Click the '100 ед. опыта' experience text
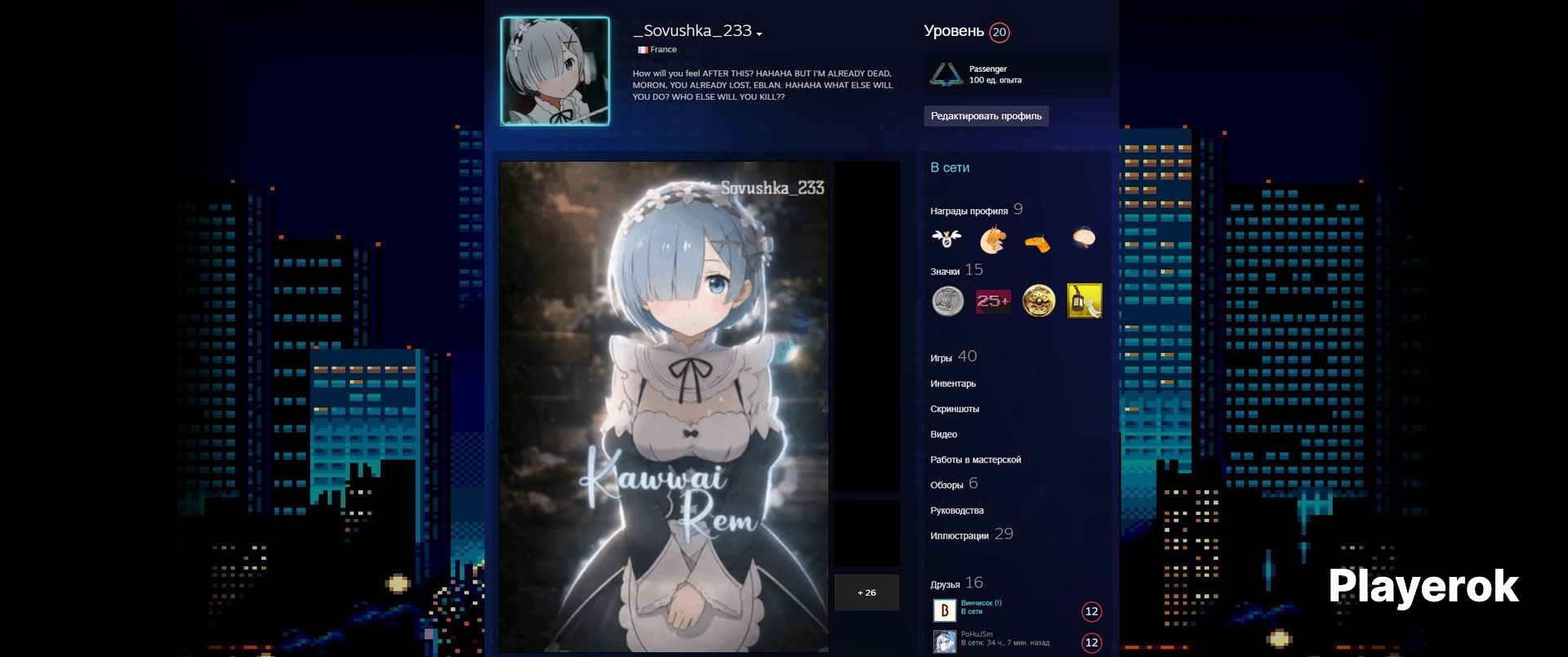This screenshot has width=1568, height=657. 995,80
